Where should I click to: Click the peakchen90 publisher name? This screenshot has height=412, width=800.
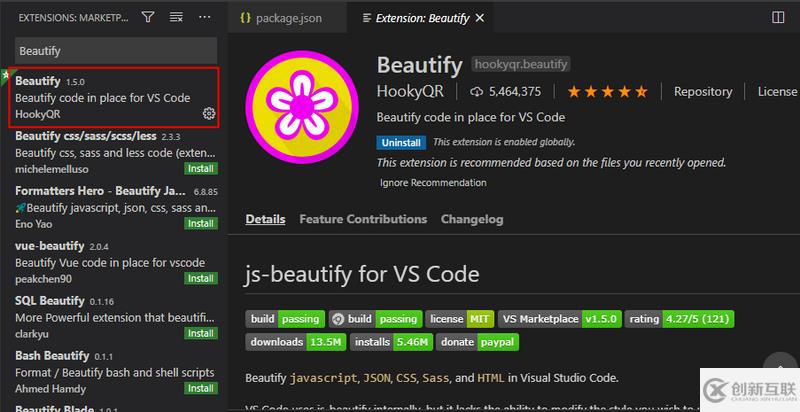43,279
